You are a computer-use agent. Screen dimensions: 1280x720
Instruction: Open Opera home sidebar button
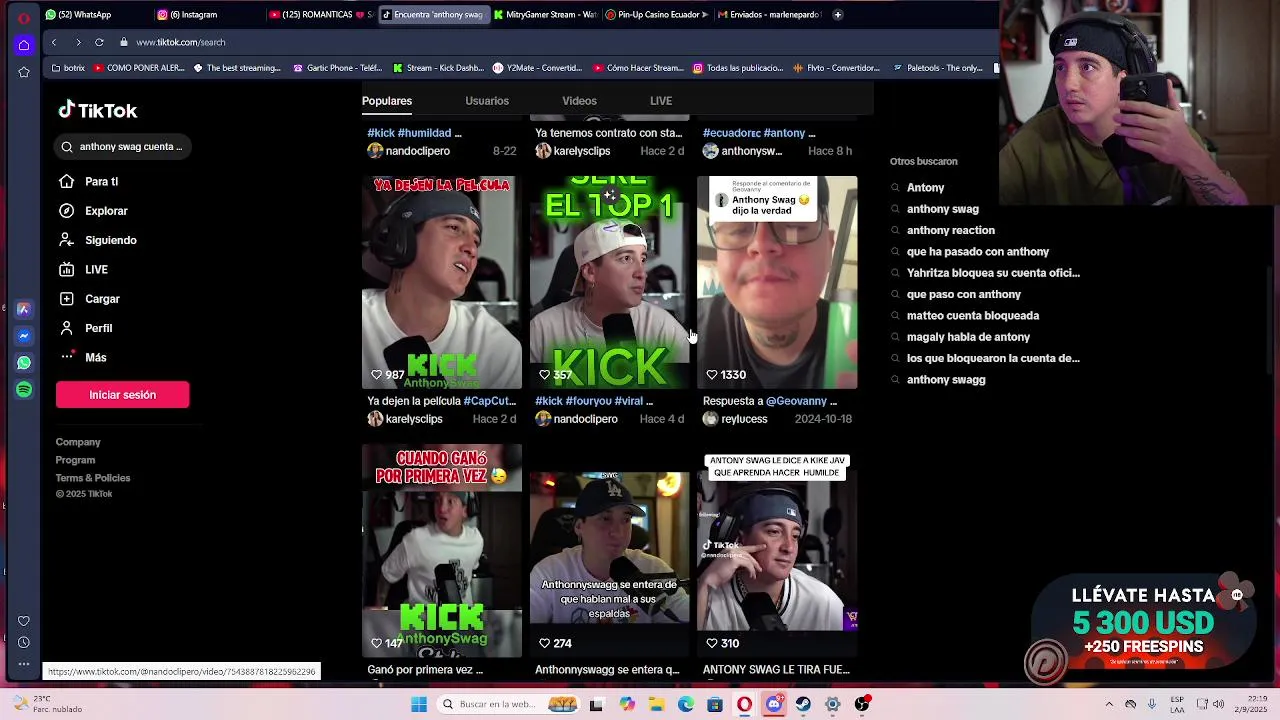(x=24, y=45)
